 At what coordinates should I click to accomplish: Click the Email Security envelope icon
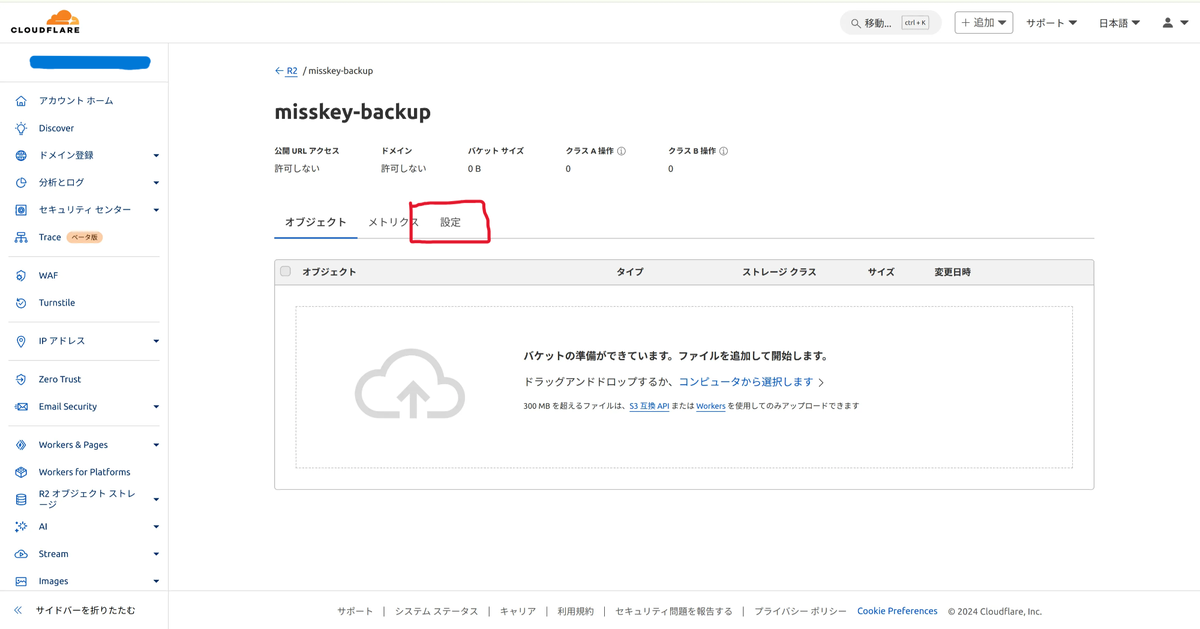tap(21, 407)
